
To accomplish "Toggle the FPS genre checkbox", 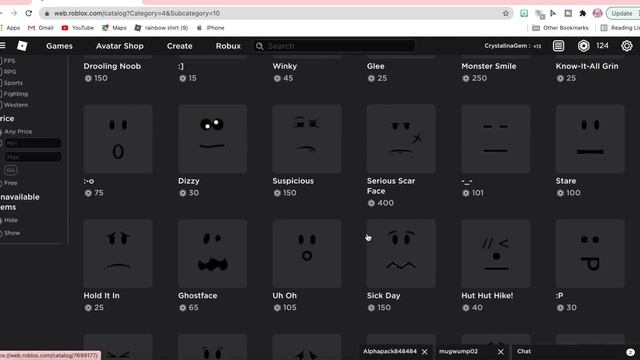I will coord(1,61).
